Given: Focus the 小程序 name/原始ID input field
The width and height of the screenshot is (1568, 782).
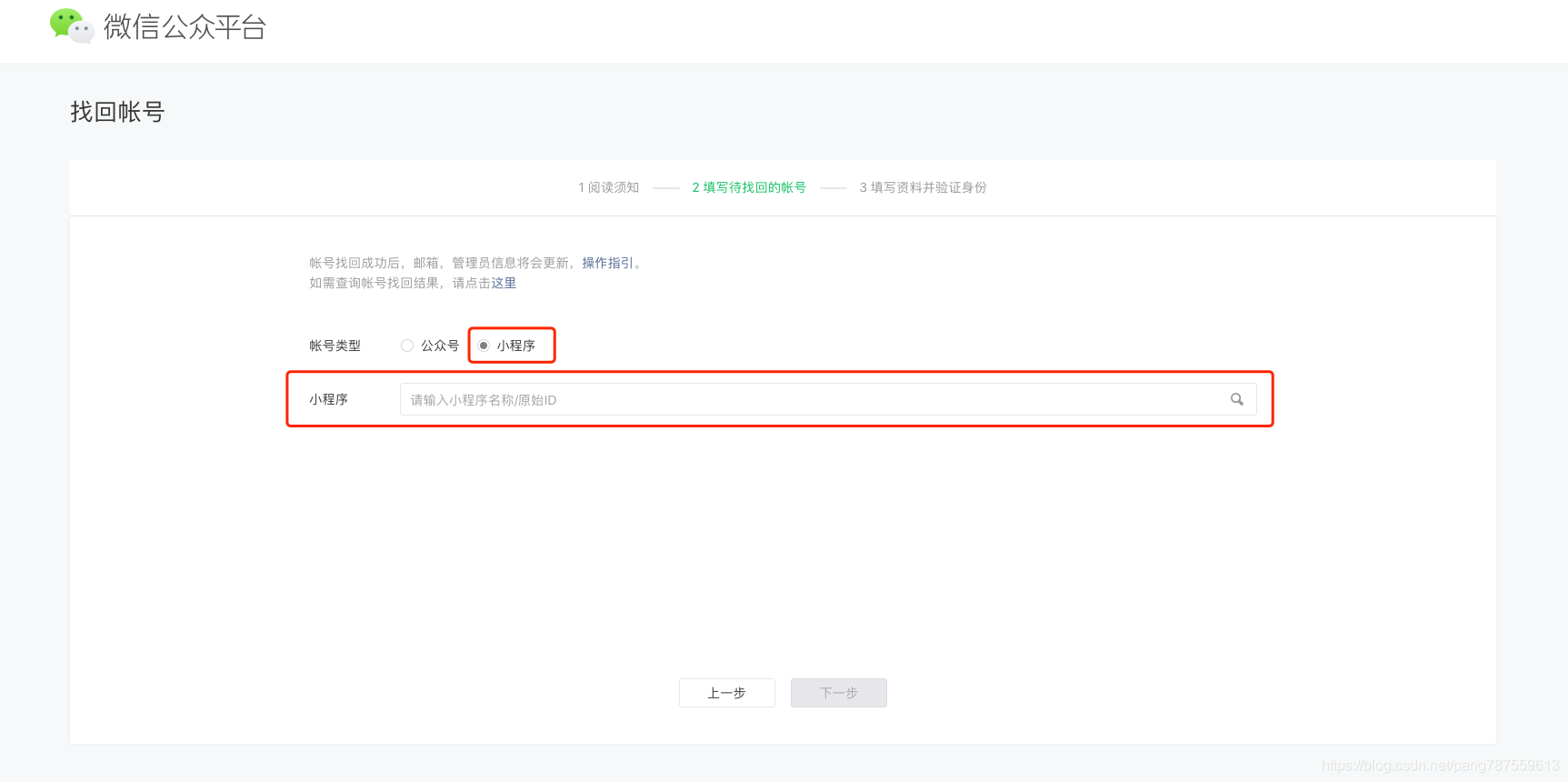Looking at the screenshot, I should tap(828, 399).
